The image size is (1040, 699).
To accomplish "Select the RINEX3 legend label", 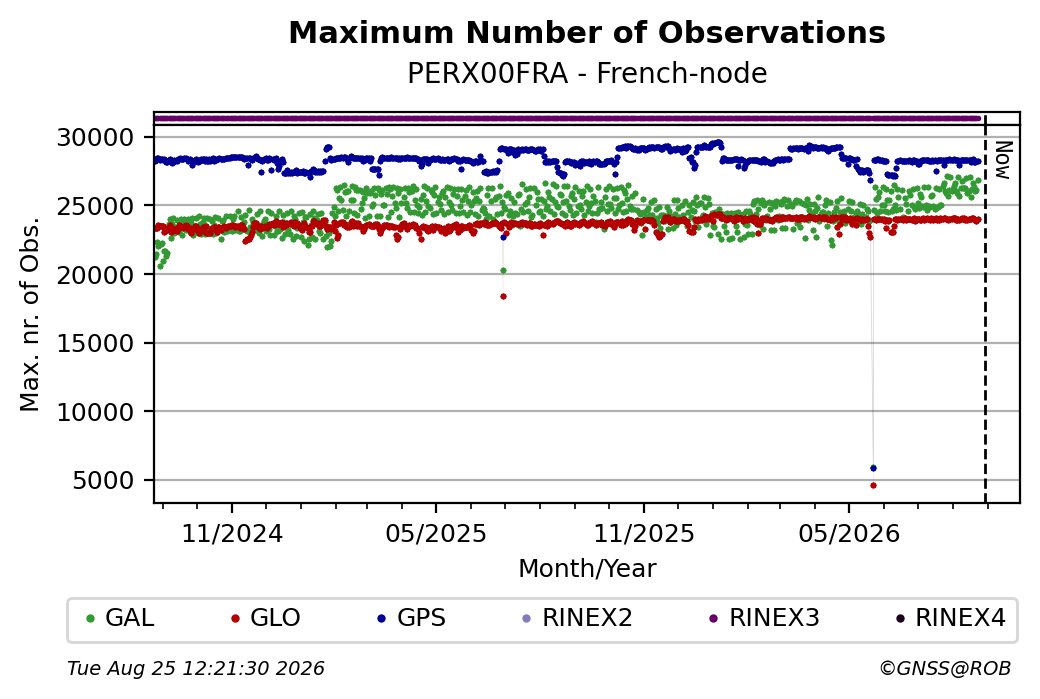I will pyautogui.click(x=775, y=618).
